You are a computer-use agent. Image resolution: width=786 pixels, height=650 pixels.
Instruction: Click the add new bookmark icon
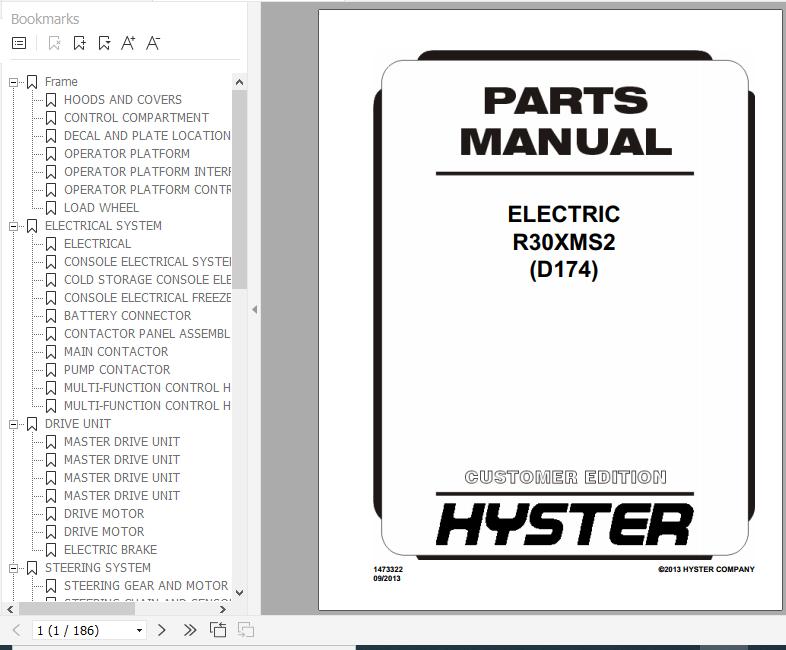(79, 43)
